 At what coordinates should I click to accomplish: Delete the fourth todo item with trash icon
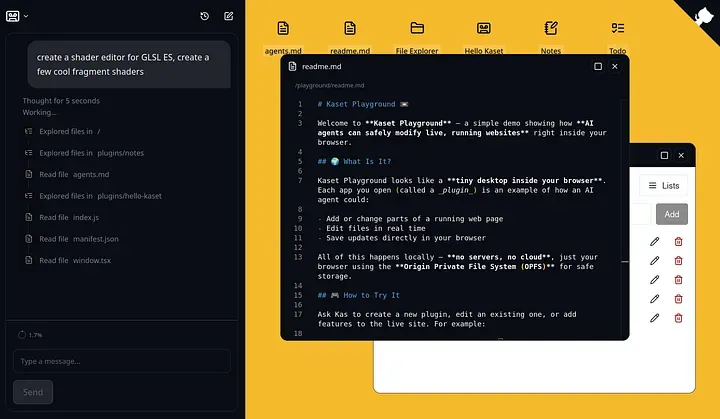678,299
